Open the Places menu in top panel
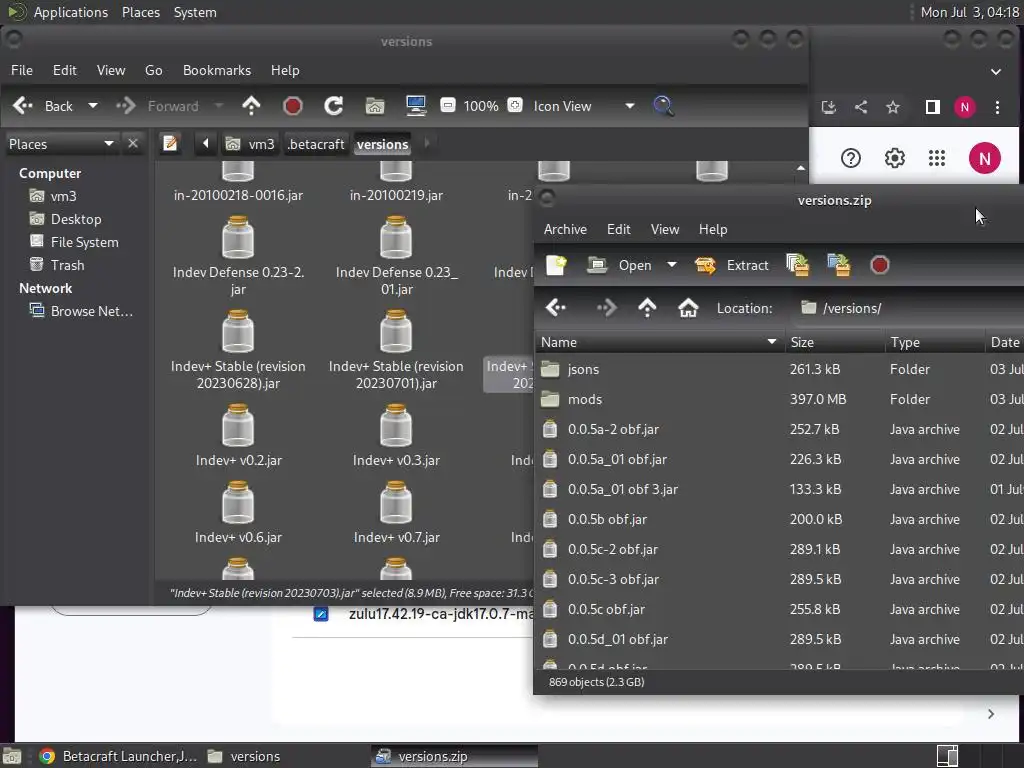This screenshot has width=1024, height=768. [x=140, y=12]
